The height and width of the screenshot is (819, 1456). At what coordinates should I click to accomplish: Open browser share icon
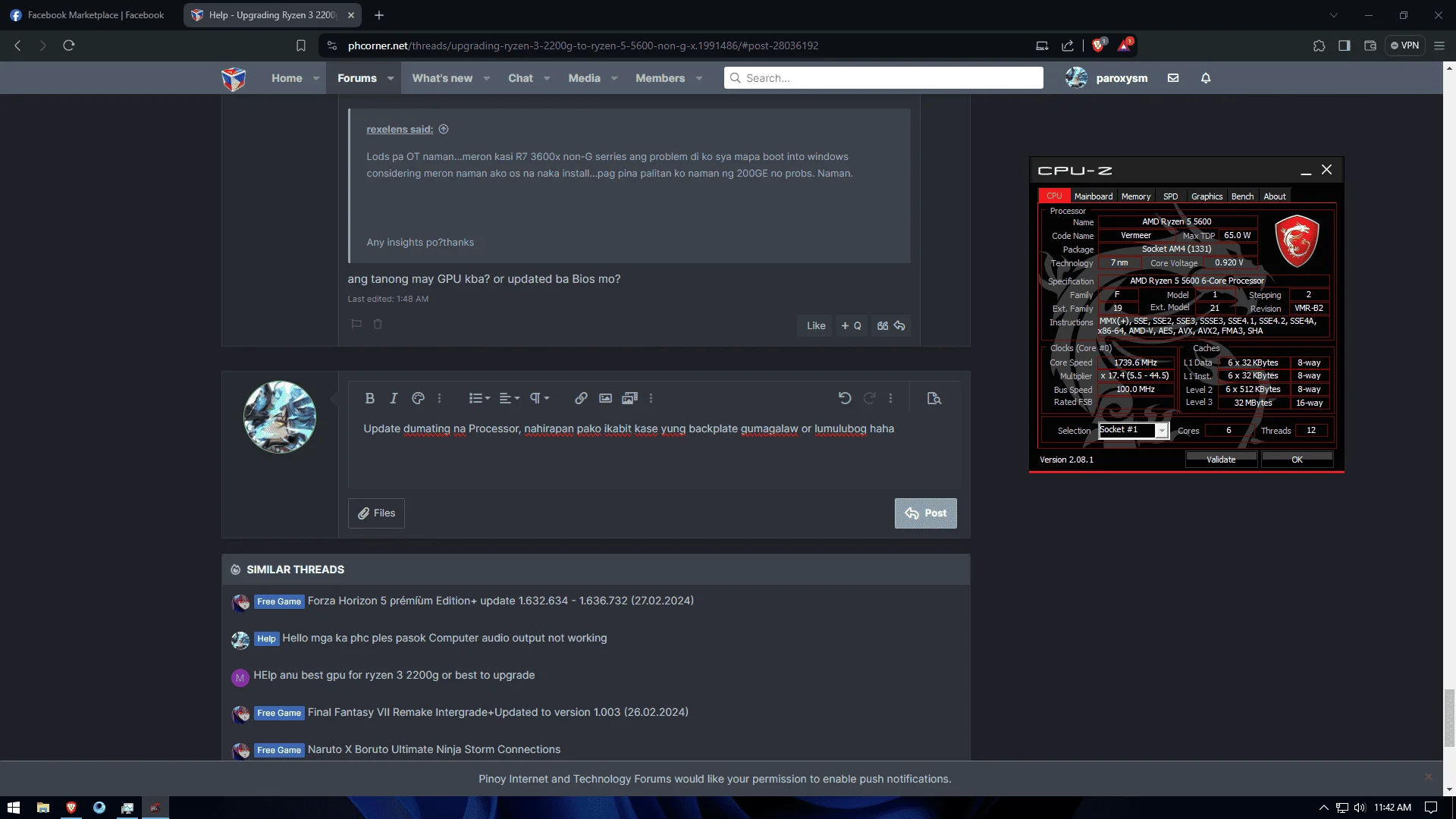coord(1068,45)
